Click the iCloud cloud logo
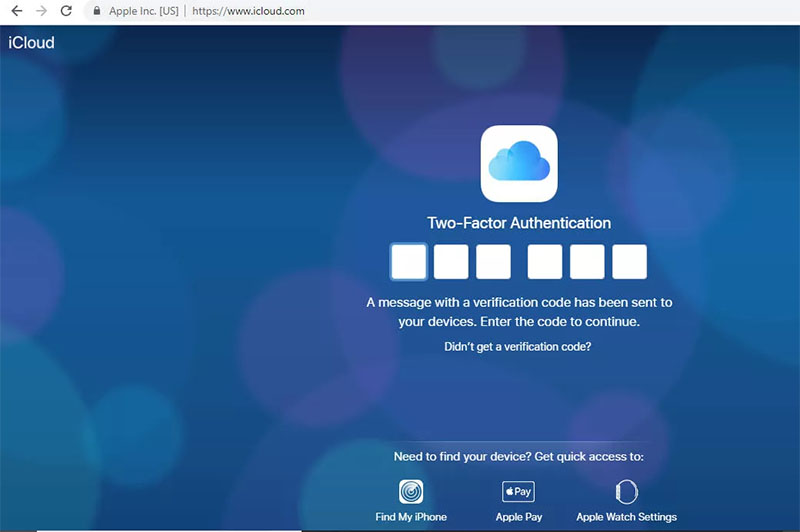The image size is (800, 532). (519, 164)
